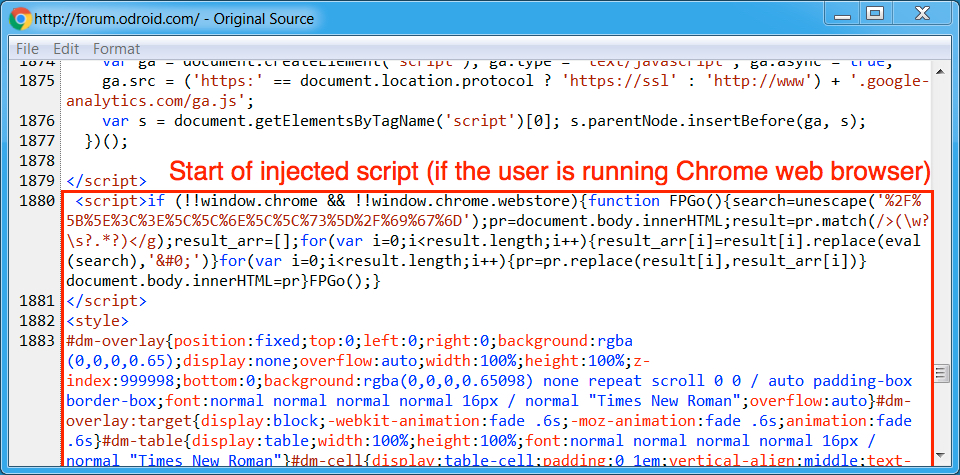Viewport: 960px width, 475px height.
Task: Click 'document.body.innerHTML=pr}FPGo();}' line
Action: [224, 281]
